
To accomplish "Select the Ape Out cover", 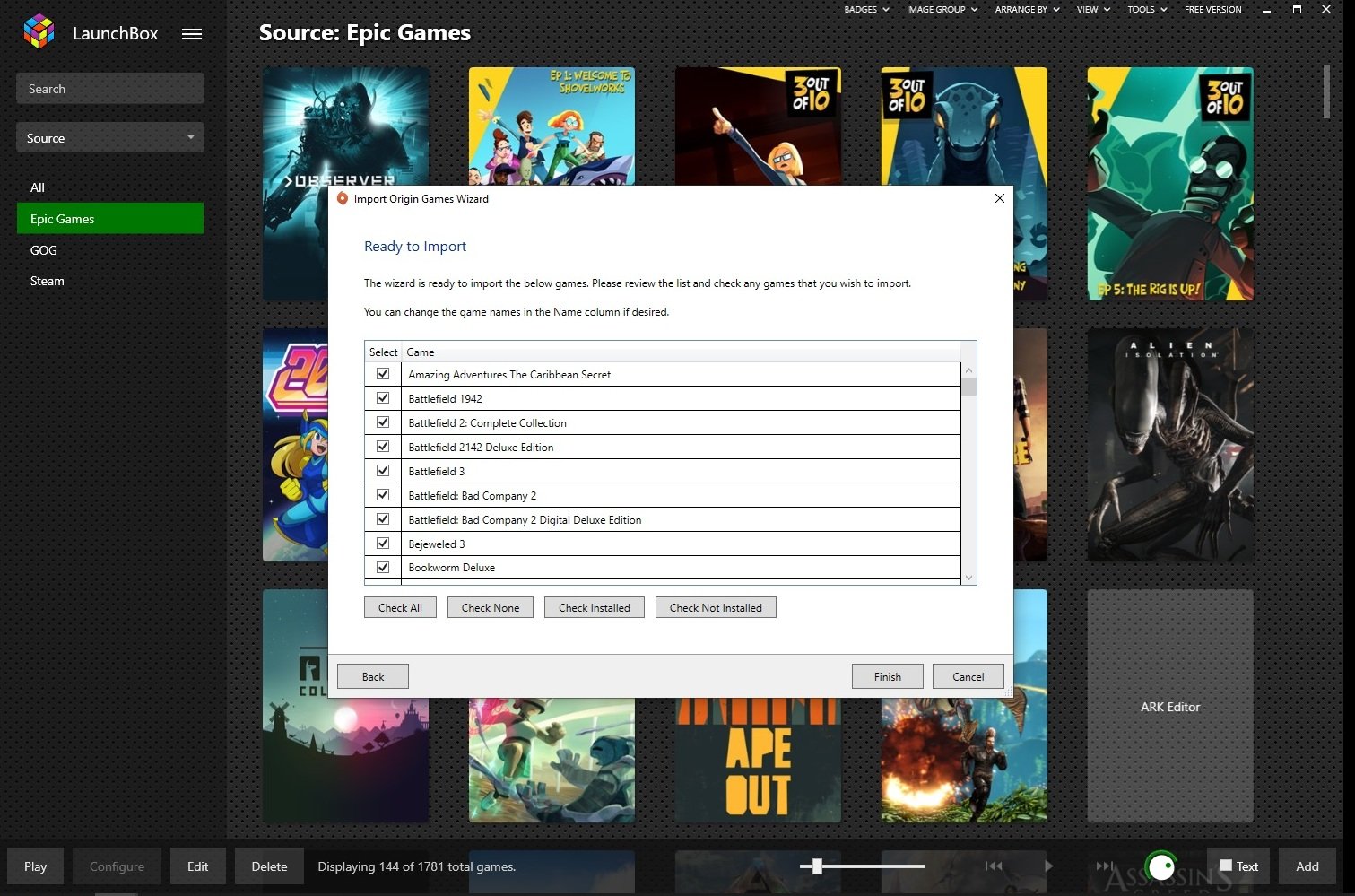I will [758, 761].
